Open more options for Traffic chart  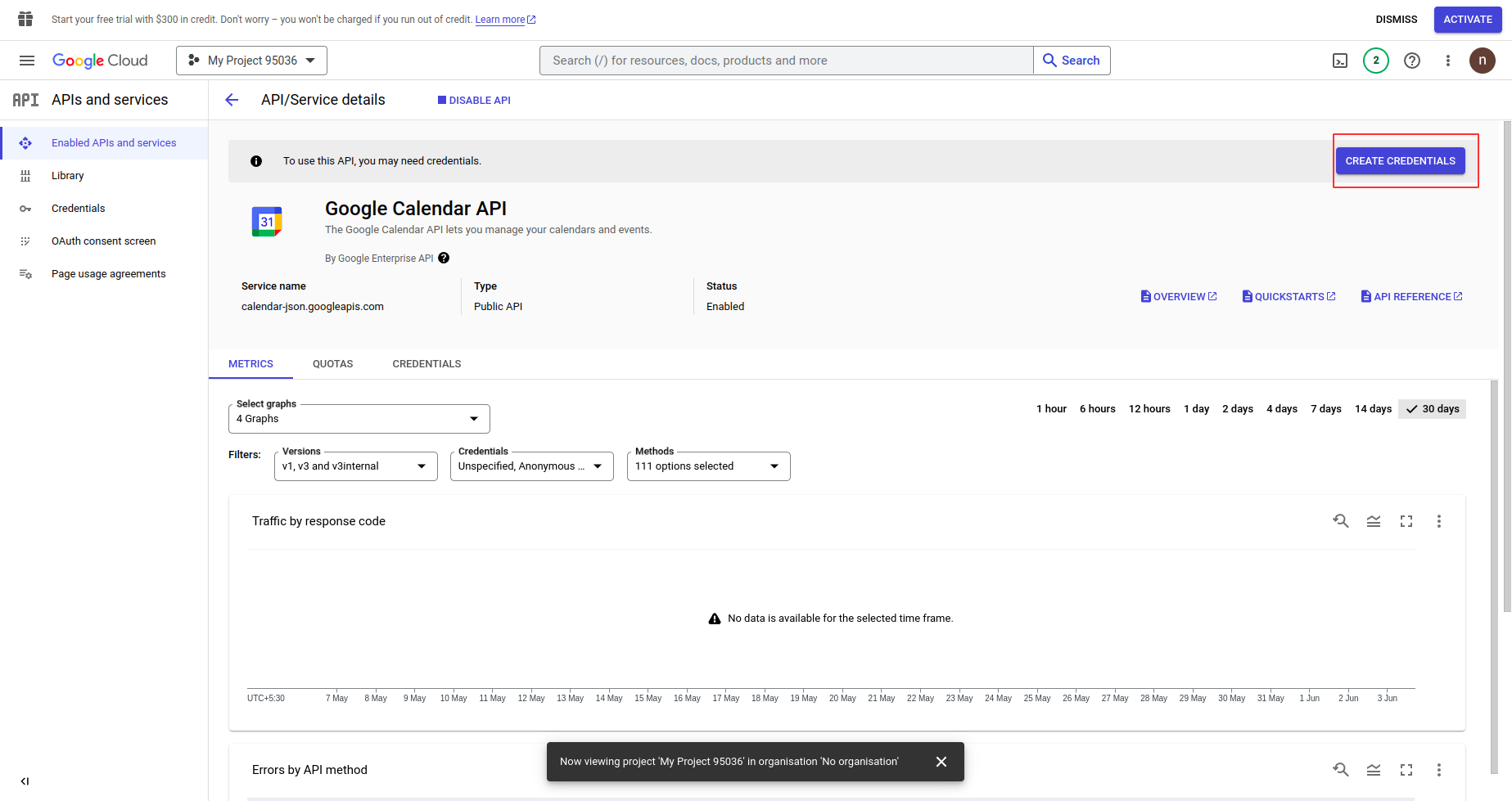[1439, 521]
